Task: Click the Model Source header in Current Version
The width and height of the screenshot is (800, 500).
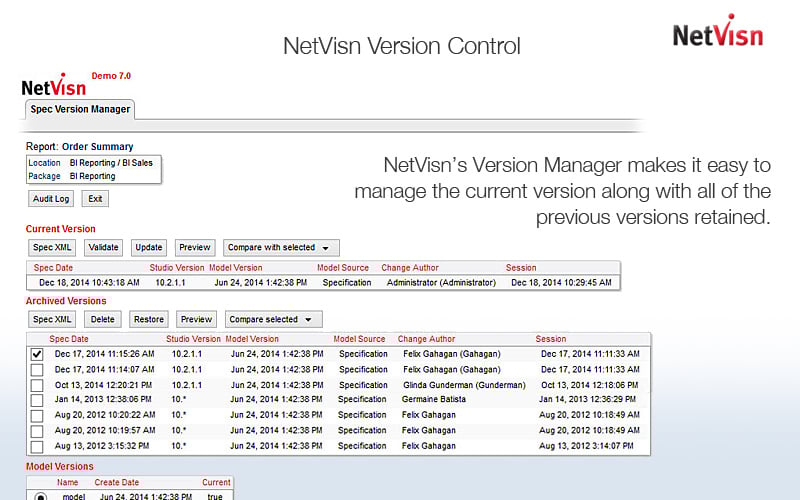Action: (343, 267)
